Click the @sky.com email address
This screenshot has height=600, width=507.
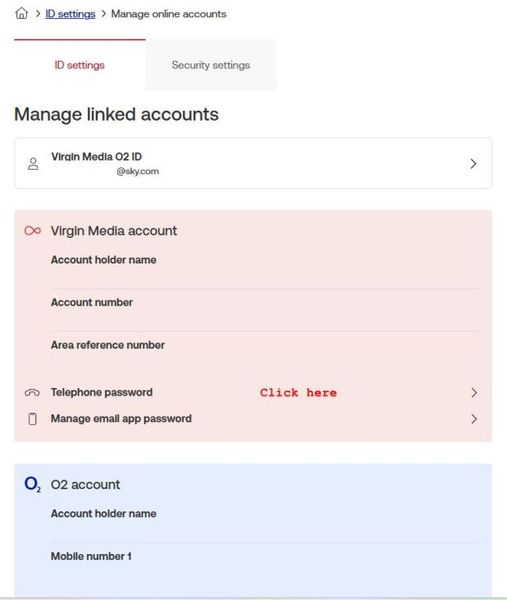[x=137, y=171]
